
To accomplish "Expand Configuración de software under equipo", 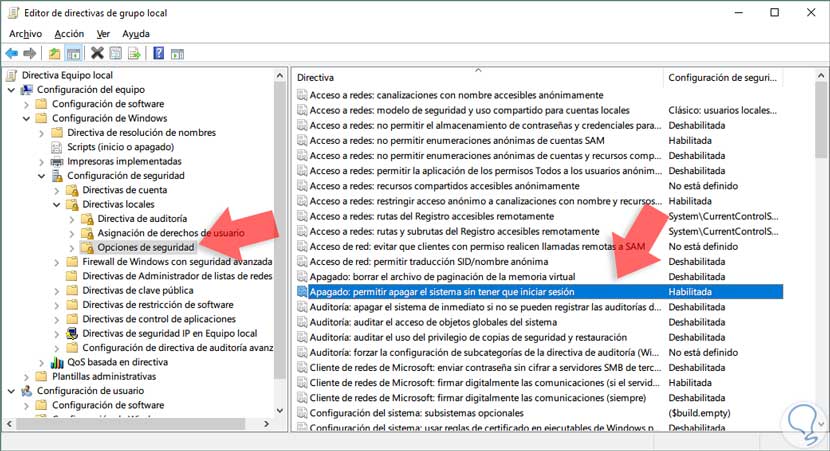I will [x=26, y=104].
